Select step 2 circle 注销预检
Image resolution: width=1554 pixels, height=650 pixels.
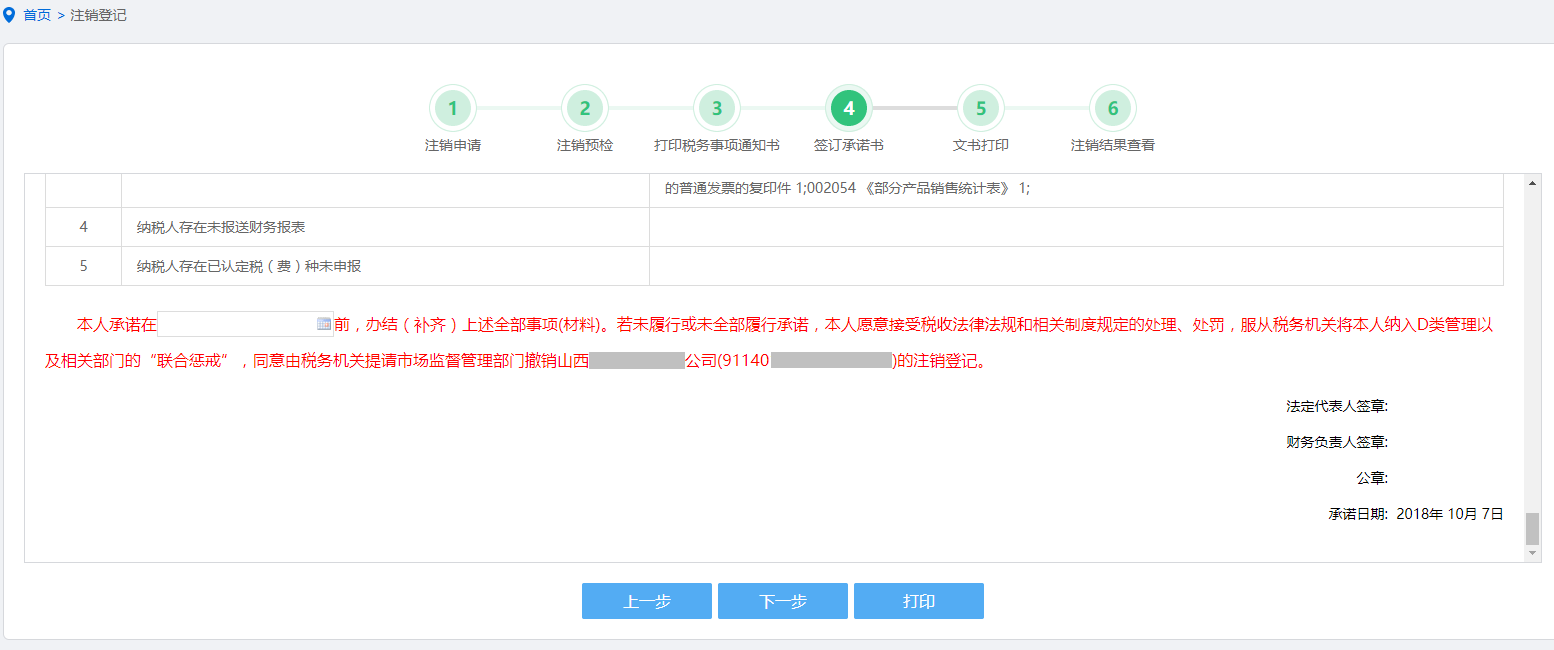pyautogui.click(x=585, y=108)
